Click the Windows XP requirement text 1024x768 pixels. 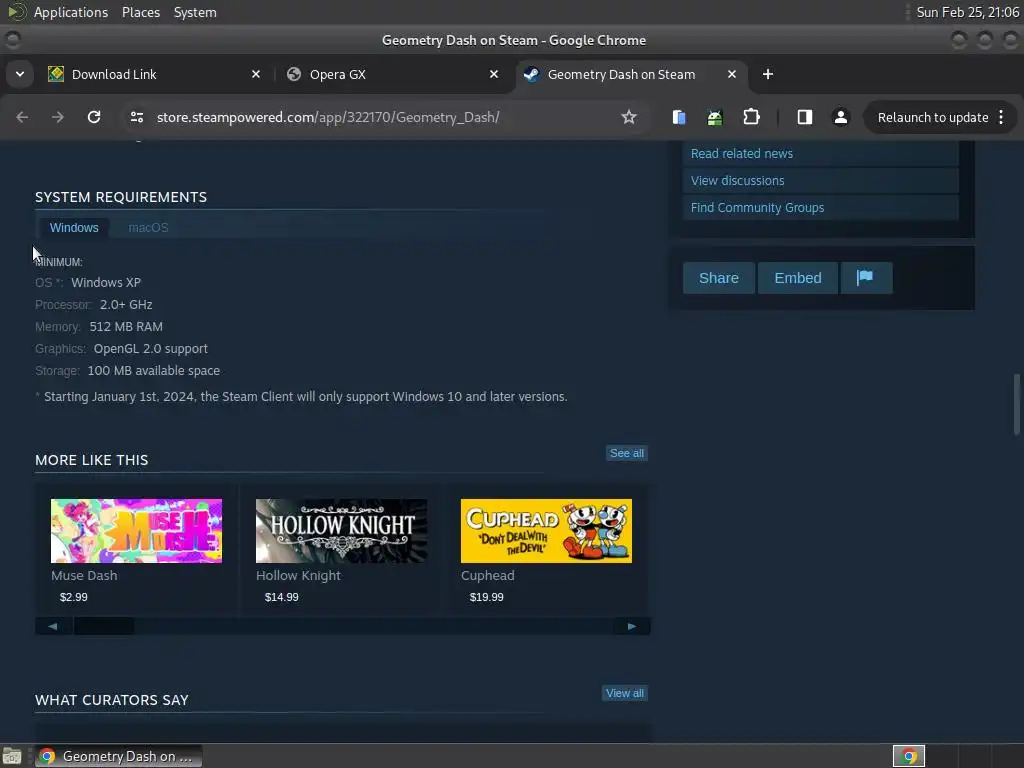pyautogui.click(x=106, y=282)
